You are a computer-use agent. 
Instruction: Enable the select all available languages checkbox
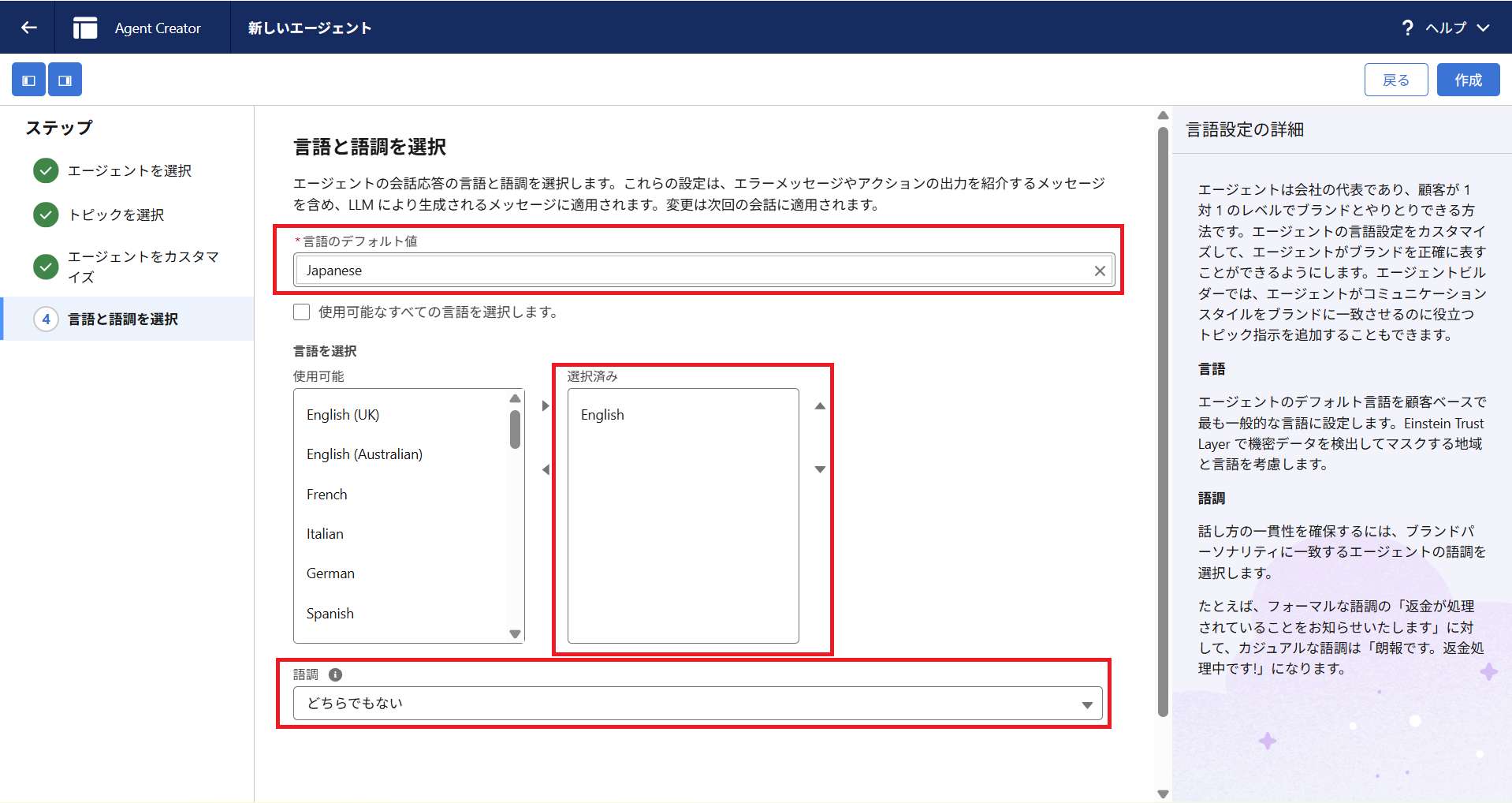[301, 312]
